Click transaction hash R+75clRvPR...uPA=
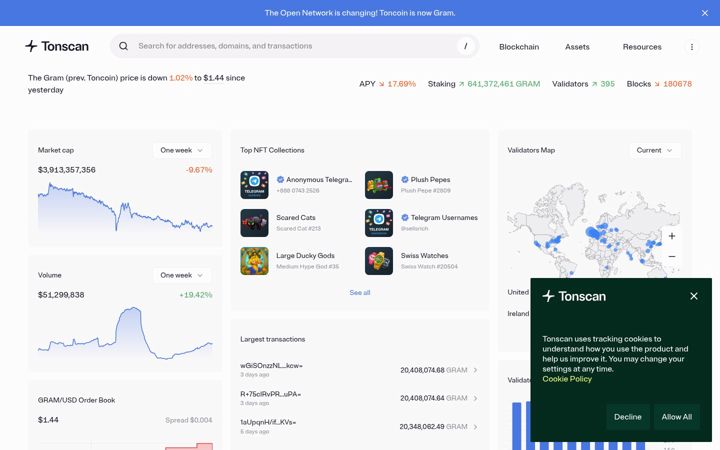 pyautogui.click(x=270, y=394)
